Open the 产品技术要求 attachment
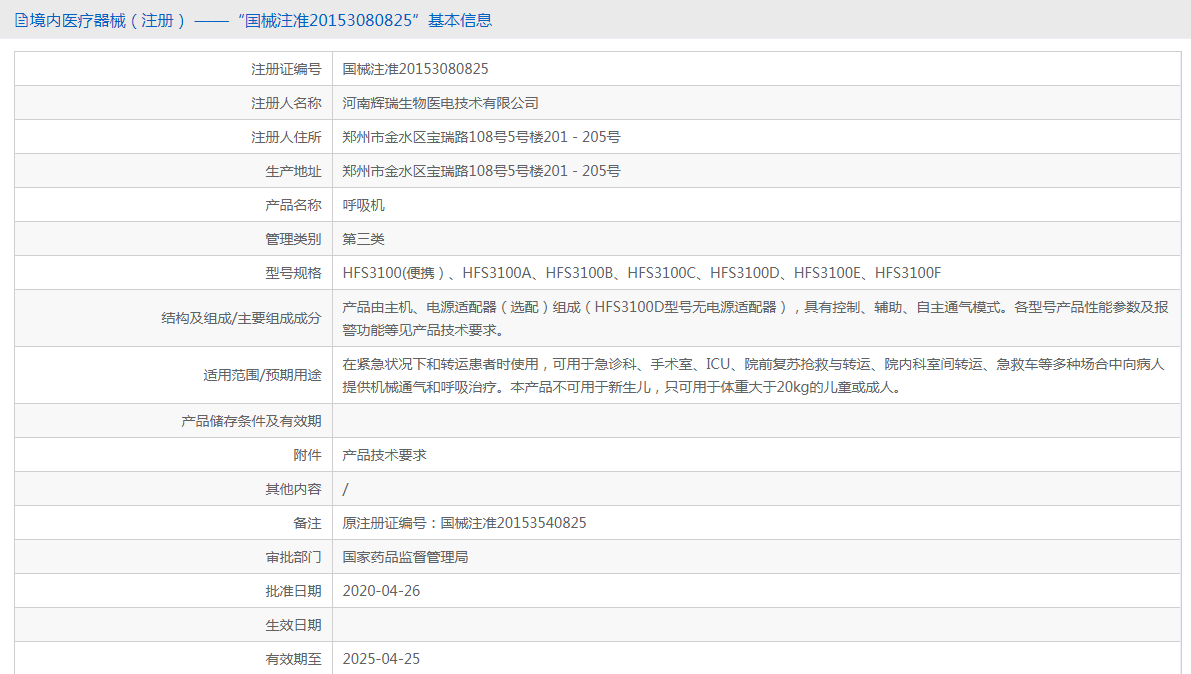1191x674 pixels. pos(384,455)
